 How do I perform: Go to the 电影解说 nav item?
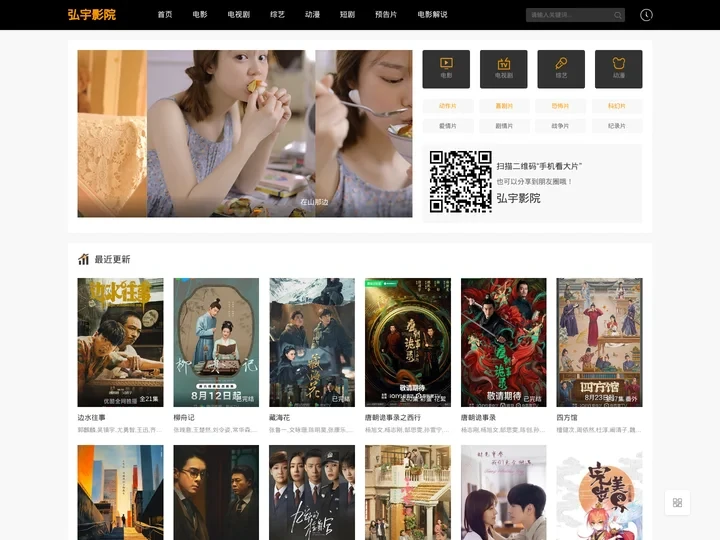point(432,15)
